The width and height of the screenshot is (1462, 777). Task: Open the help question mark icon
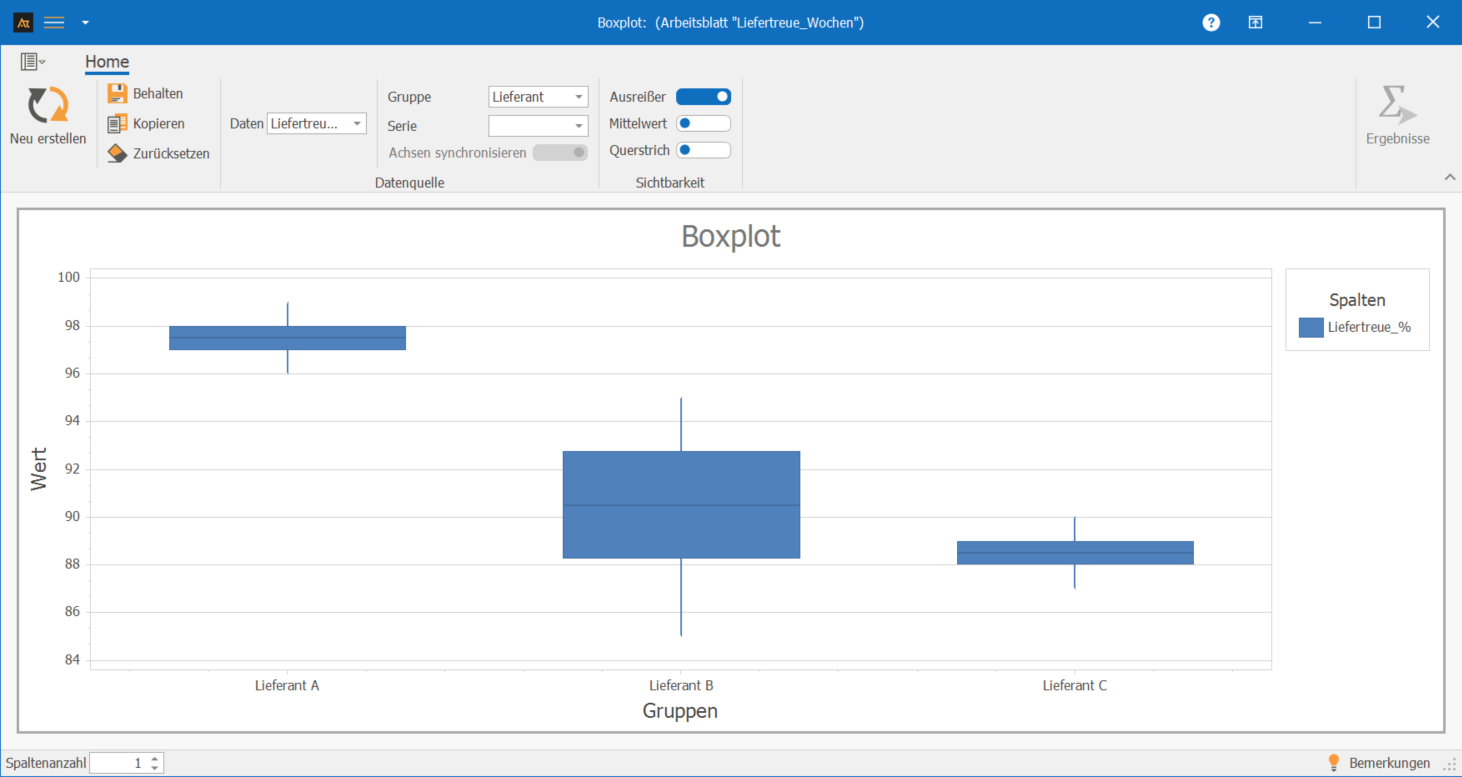click(1211, 22)
